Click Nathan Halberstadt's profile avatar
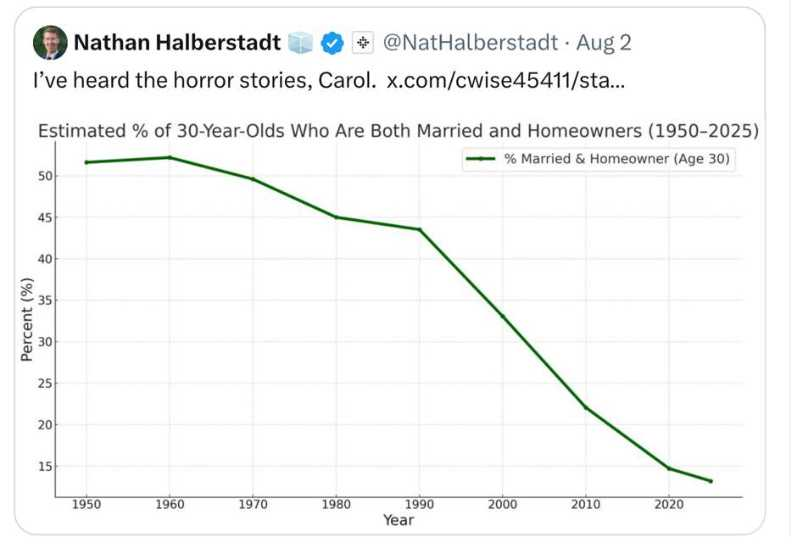Viewport: 812px width, 544px height. tap(50, 42)
